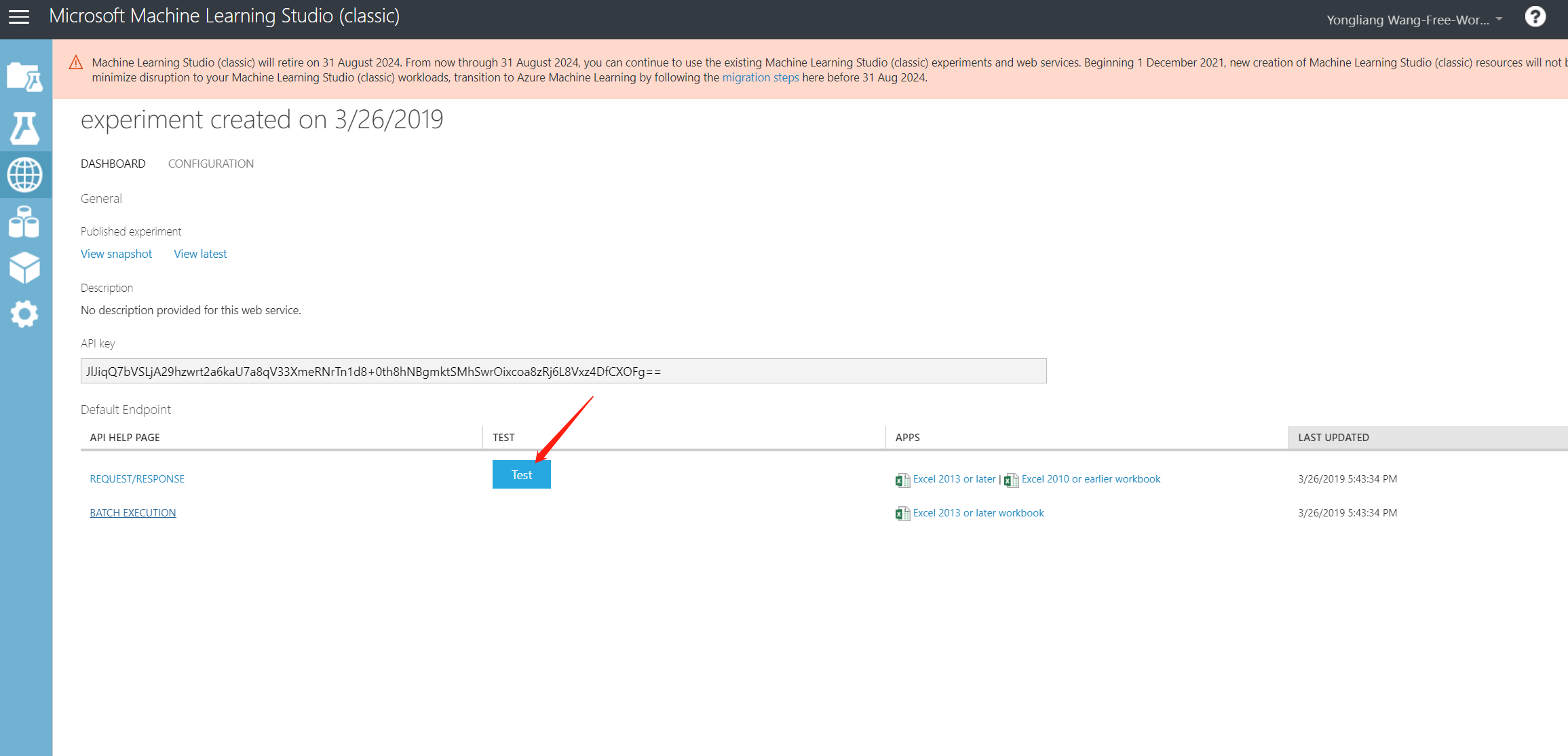Click the migration steps link in banner
Screen dimensions: 1568x756
(x=760, y=77)
